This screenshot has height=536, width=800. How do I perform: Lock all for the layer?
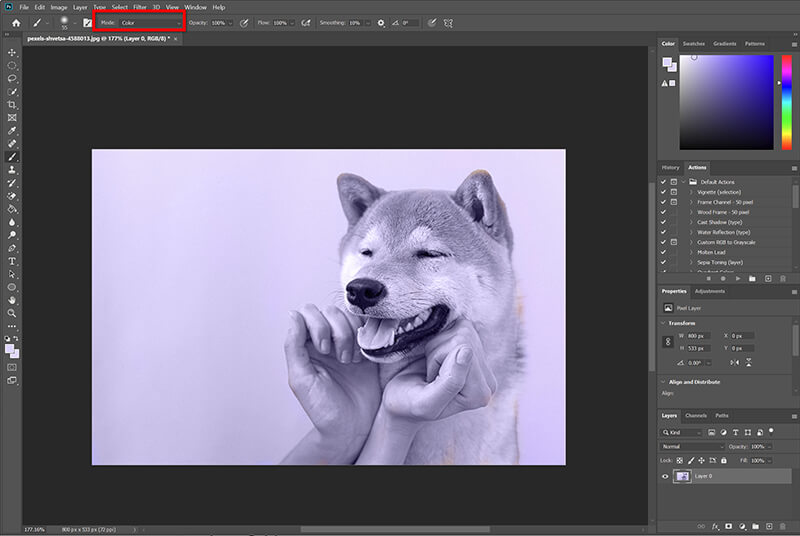[724, 461]
